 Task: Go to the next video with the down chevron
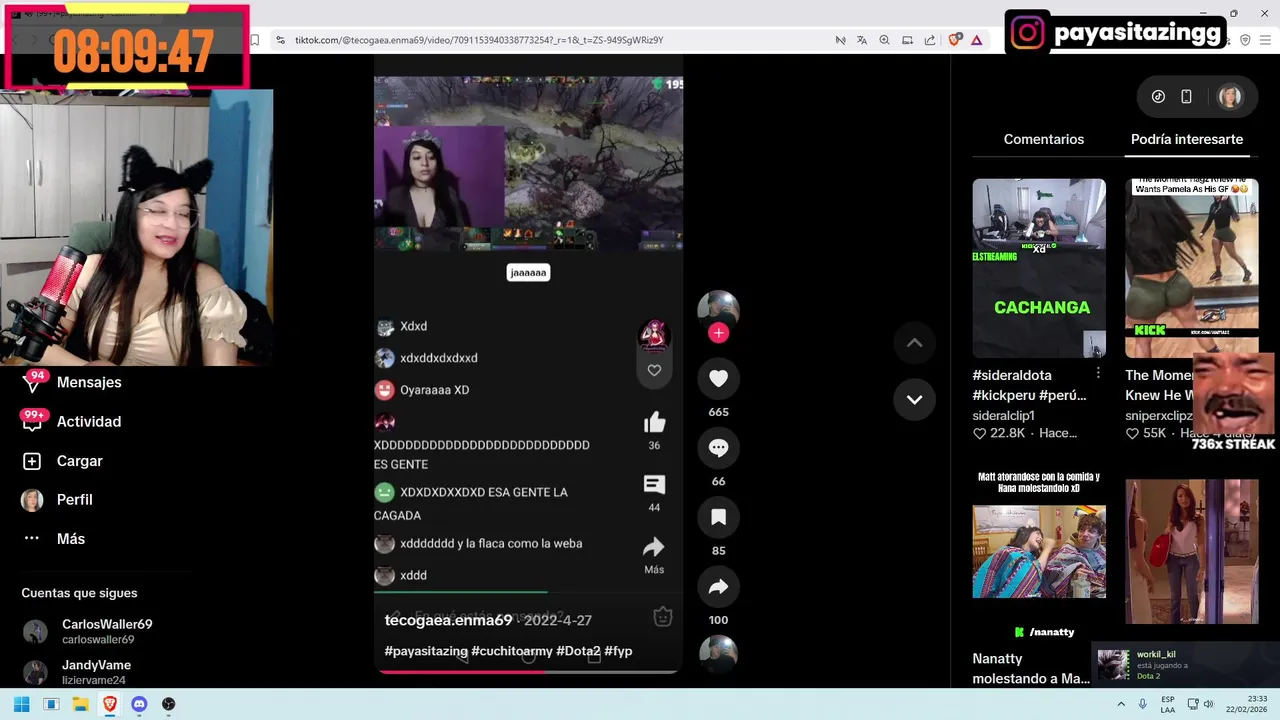pyautogui.click(x=914, y=399)
